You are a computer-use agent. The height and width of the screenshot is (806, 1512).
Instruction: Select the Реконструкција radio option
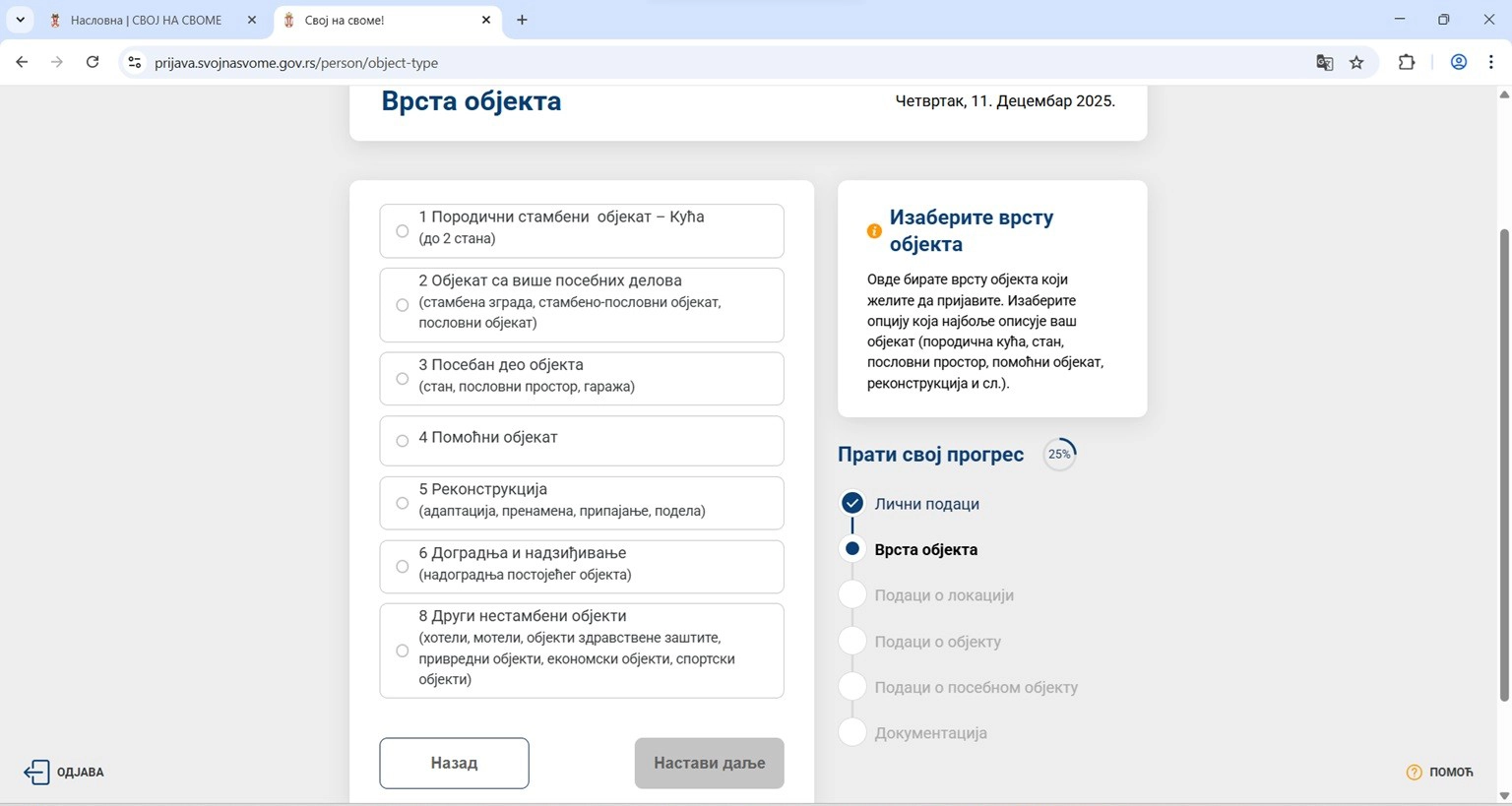click(x=402, y=503)
